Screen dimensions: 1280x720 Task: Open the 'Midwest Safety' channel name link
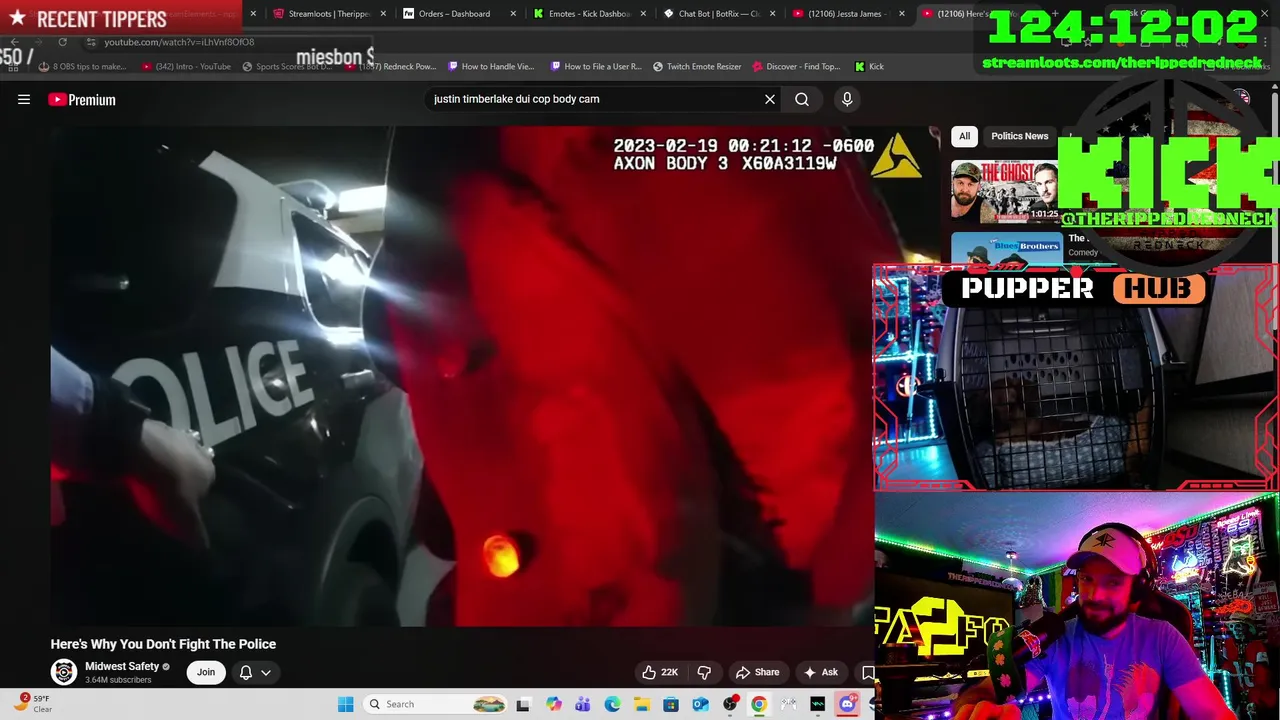[x=122, y=666]
